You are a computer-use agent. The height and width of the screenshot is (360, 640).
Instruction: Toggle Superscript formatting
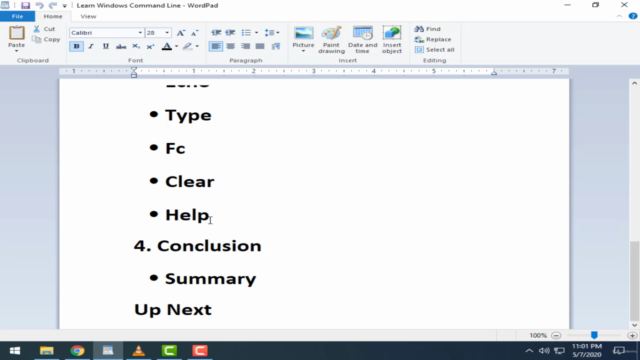151,46
